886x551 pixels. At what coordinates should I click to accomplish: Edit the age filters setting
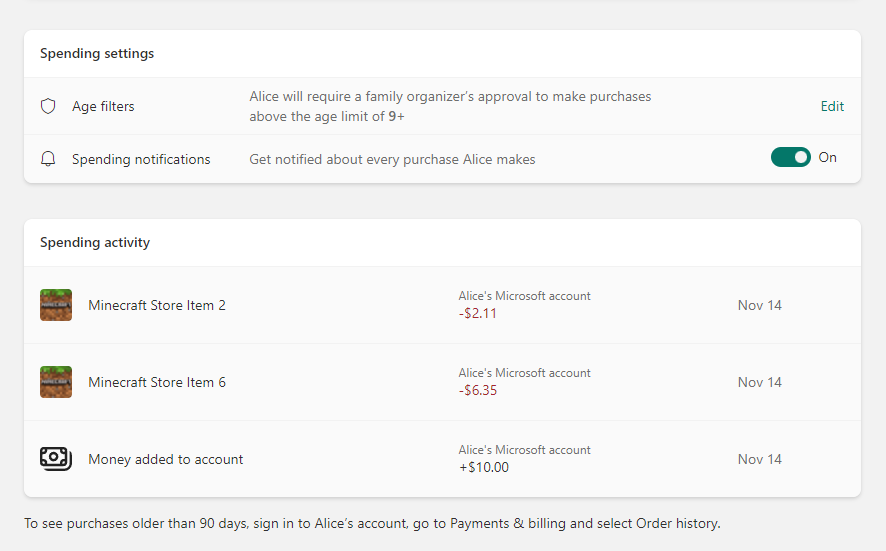click(832, 106)
